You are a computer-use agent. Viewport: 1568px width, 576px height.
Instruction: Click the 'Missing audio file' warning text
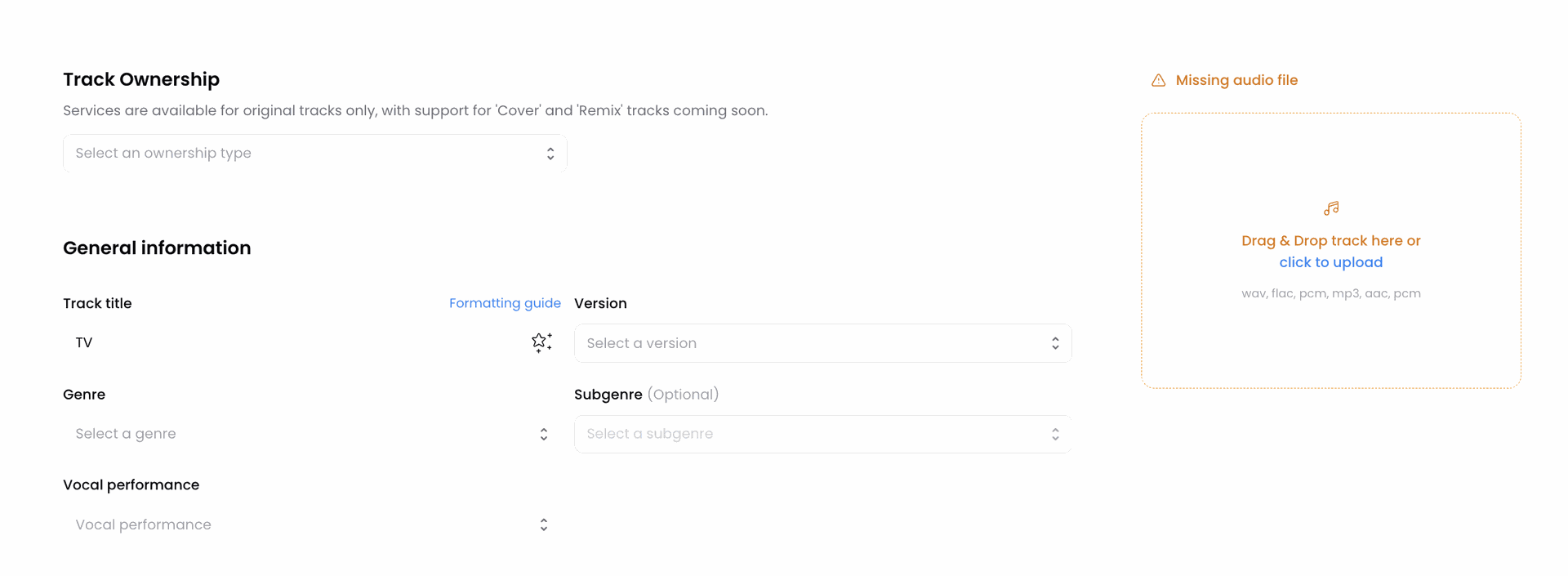click(x=1236, y=80)
